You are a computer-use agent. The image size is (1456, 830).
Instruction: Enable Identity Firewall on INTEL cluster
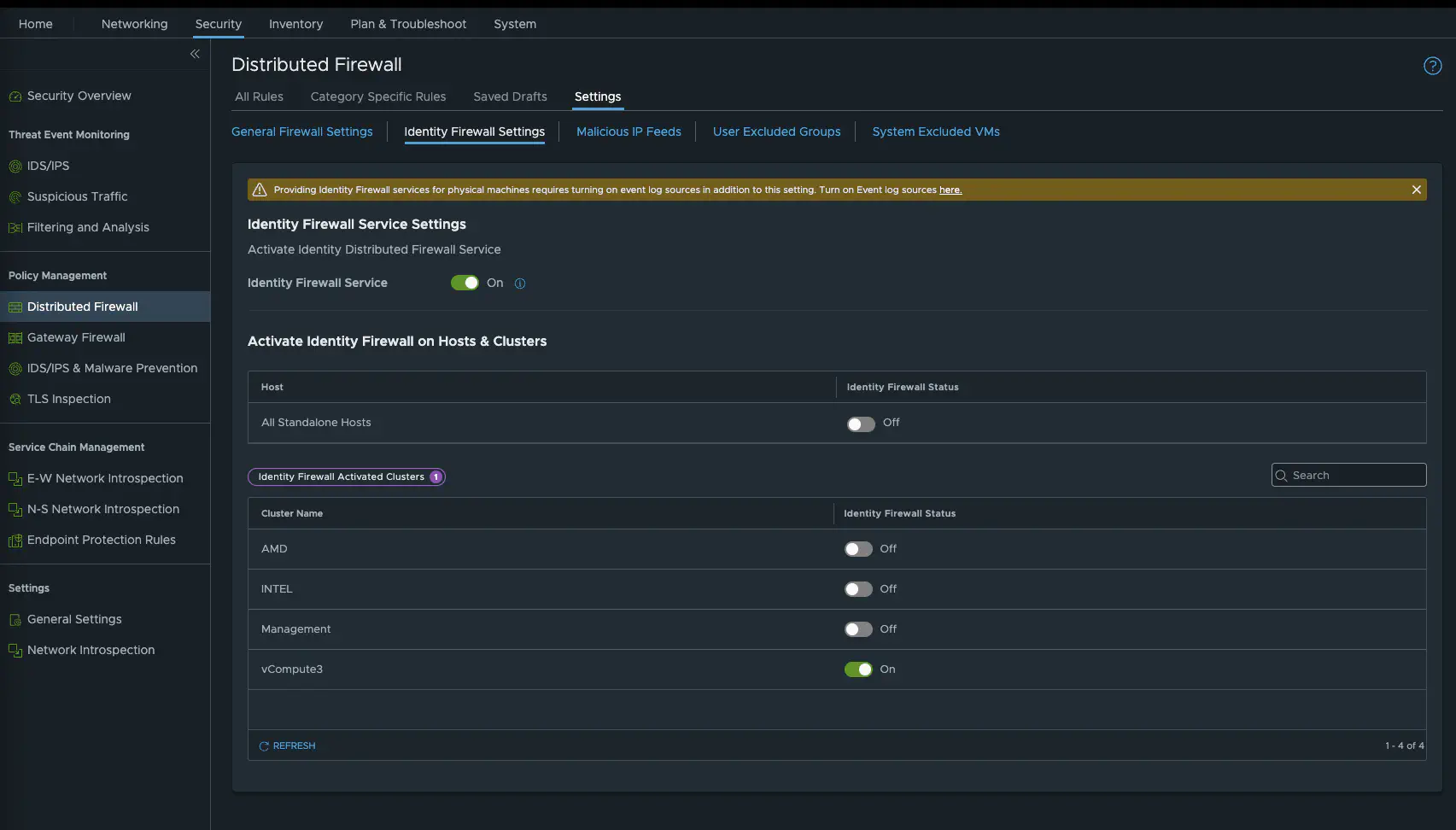[x=858, y=589]
